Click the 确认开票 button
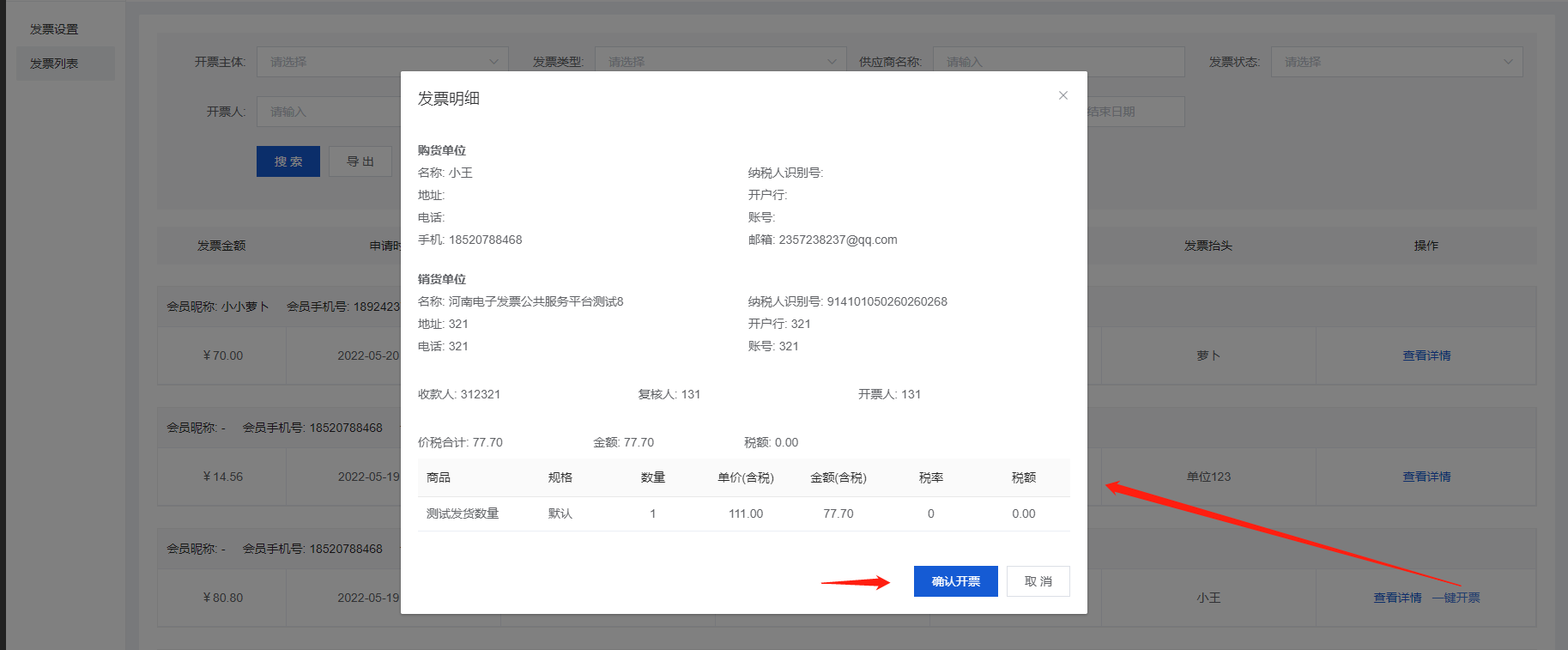This screenshot has height=650, width=1568. (x=955, y=581)
